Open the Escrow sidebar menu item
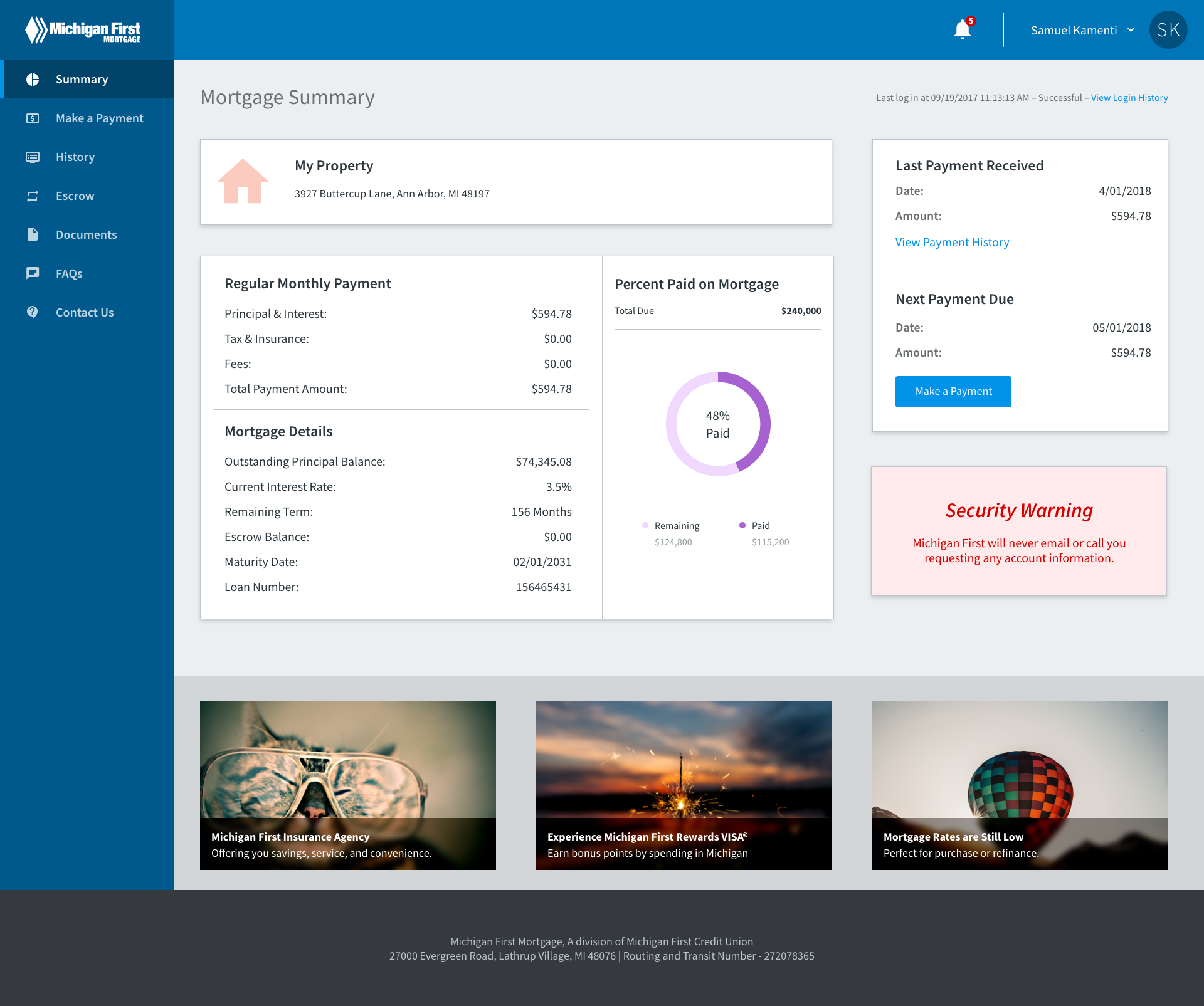Screen dimensions: 1204x1006 [75, 196]
